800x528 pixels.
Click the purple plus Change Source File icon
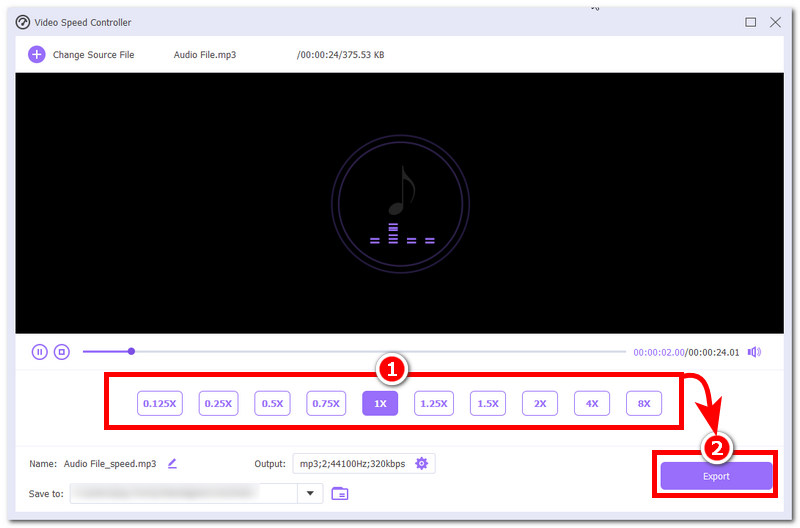(37, 55)
